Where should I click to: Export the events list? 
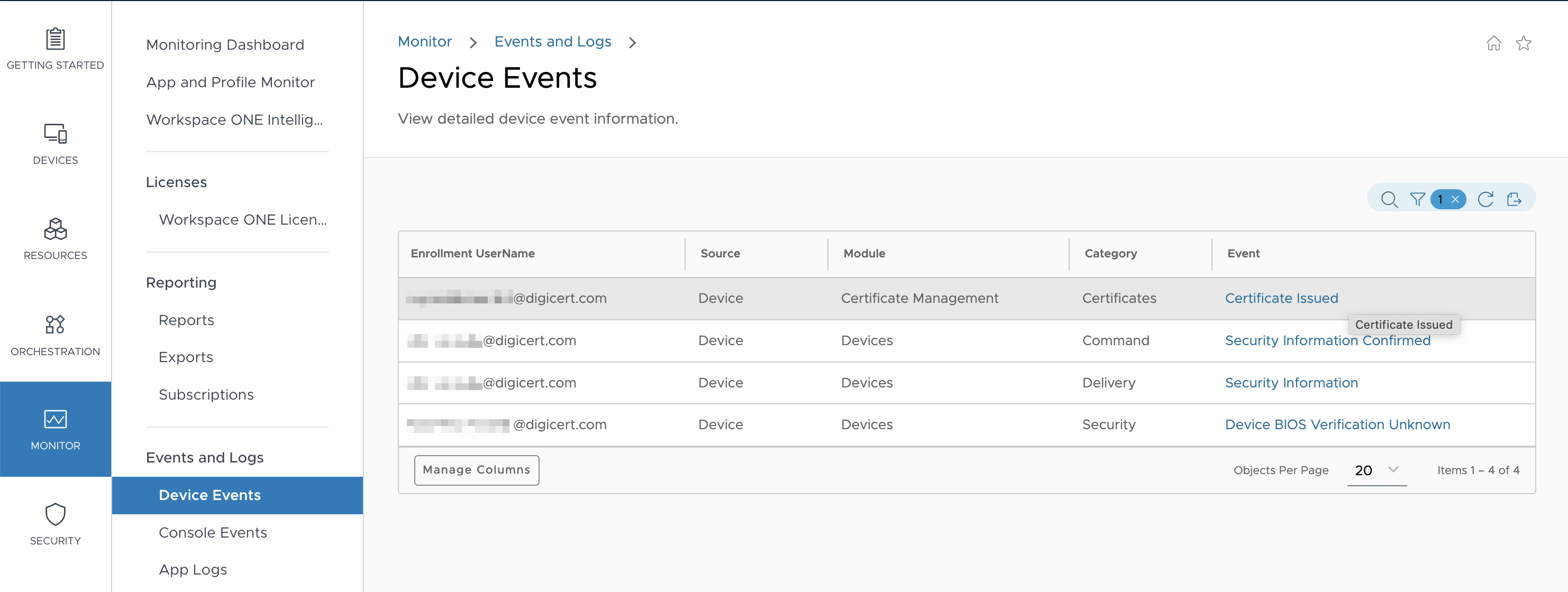pos(1514,200)
